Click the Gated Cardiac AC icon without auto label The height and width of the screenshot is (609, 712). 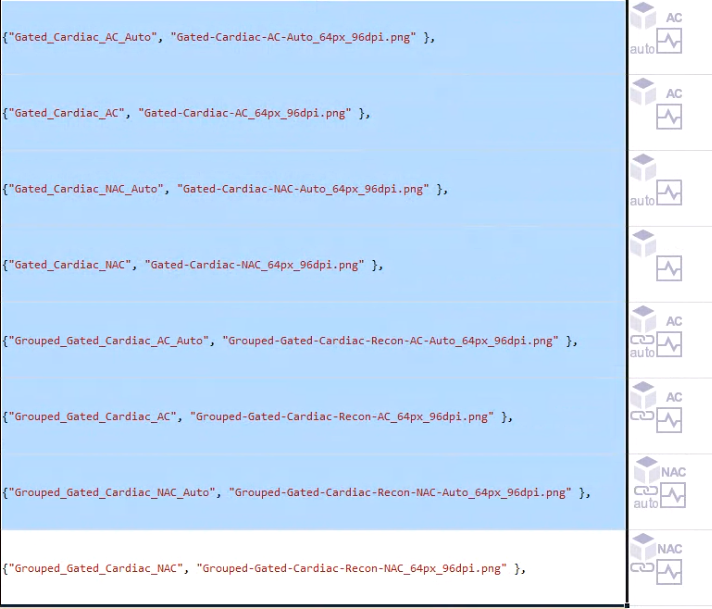[656, 104]
